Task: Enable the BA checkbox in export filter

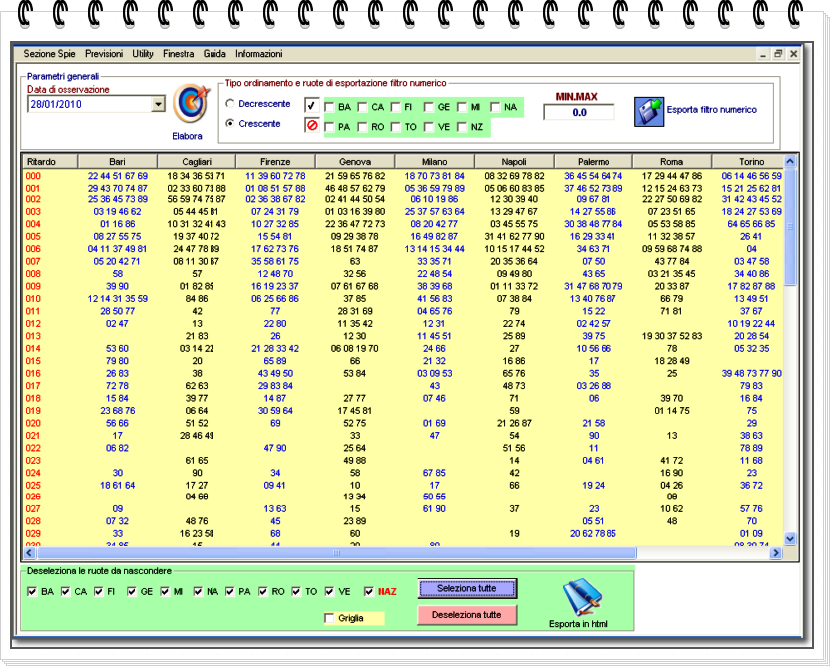Action: [x=329, y=107]
